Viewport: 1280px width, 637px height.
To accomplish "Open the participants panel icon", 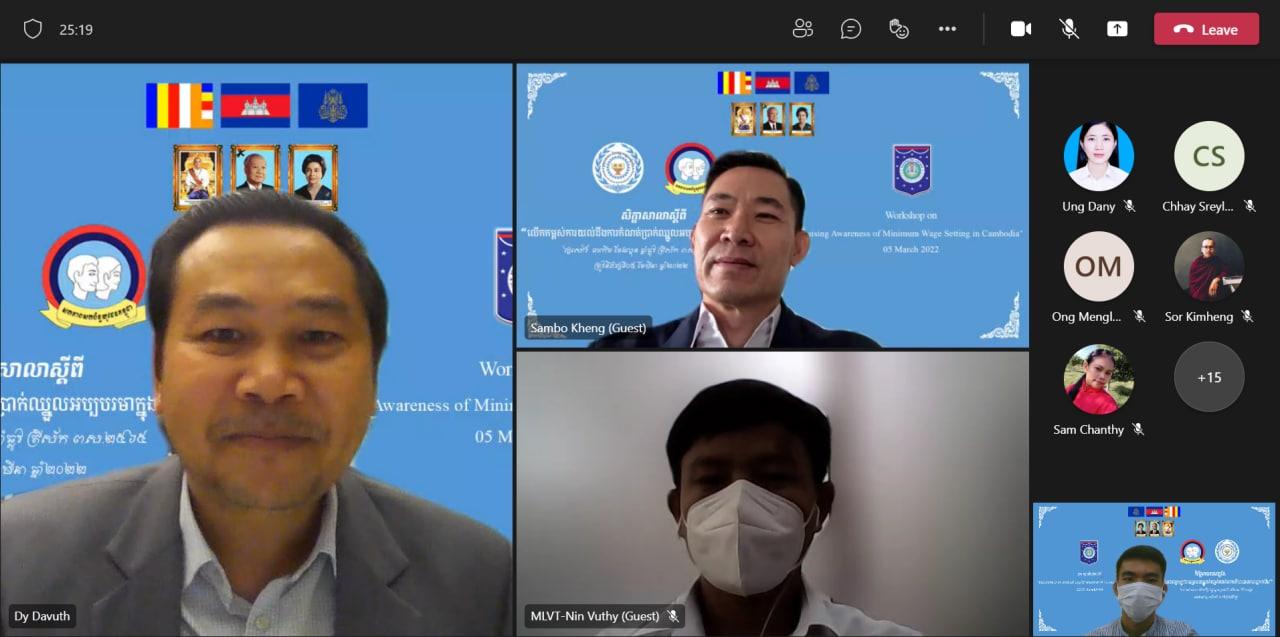I will point(802,29).
